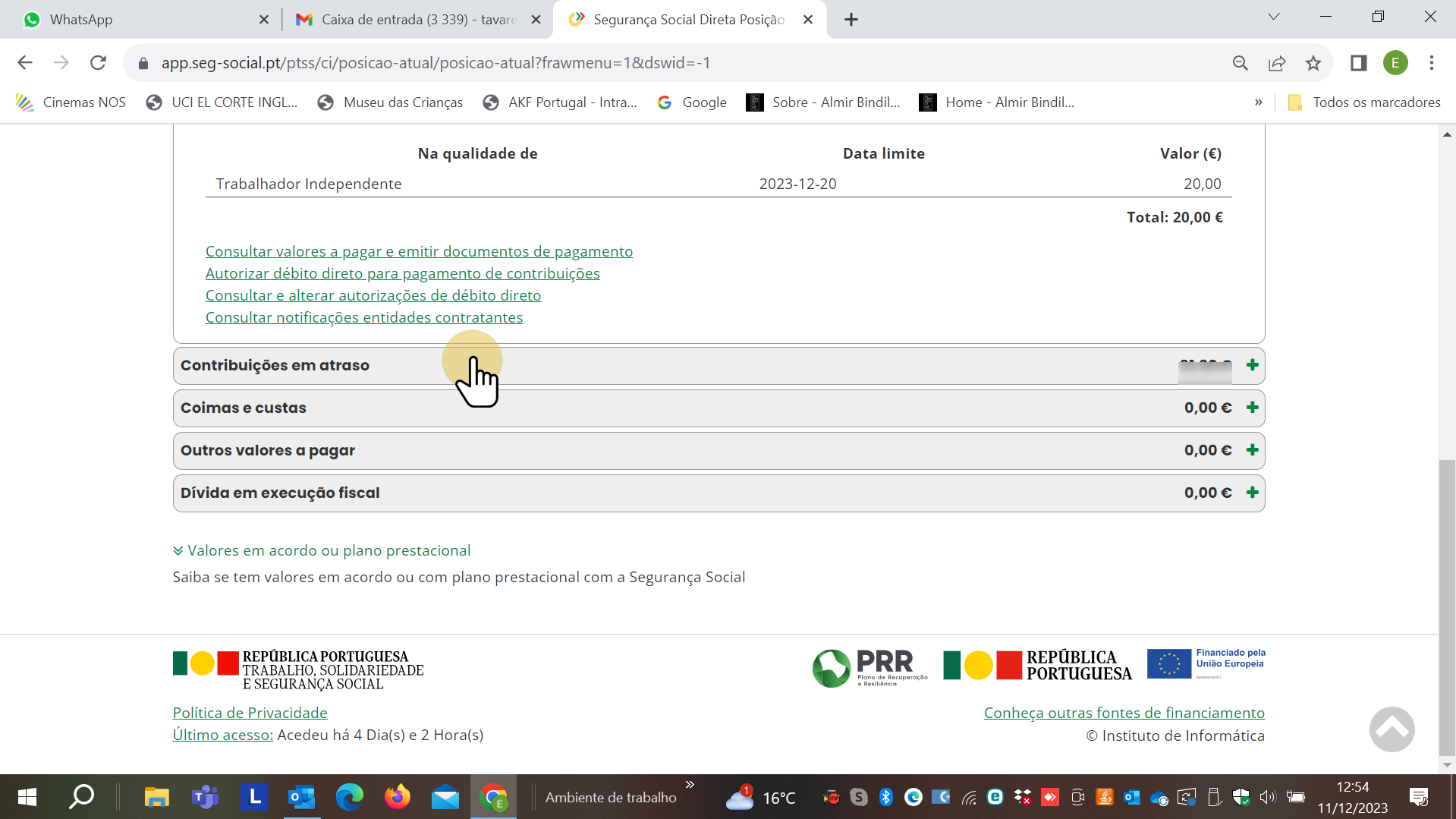Switch to the Gmail Caixa de entrada tab
Viewport: 1456px width, 819px height.
click(410, 20)
